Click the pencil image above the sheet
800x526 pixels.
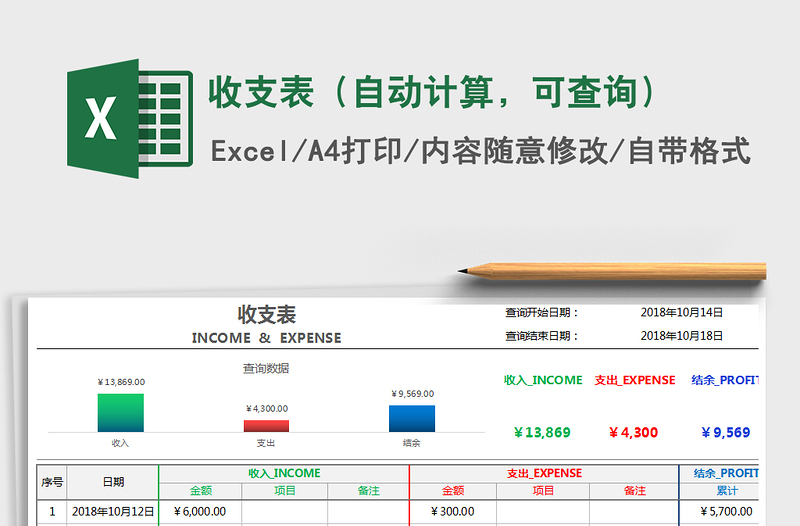(612, 271)
